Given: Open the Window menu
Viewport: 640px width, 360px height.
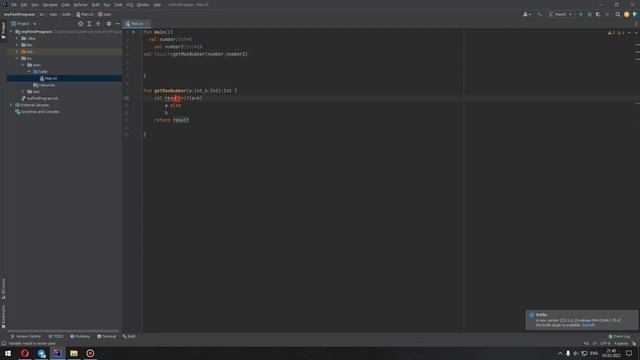Looking at the screenshot, I should [143, 5].
